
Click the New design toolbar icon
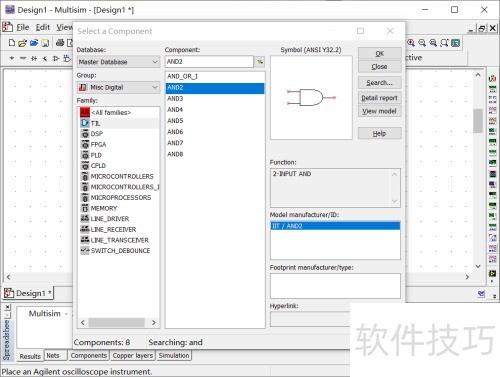[x=12, y=43]
